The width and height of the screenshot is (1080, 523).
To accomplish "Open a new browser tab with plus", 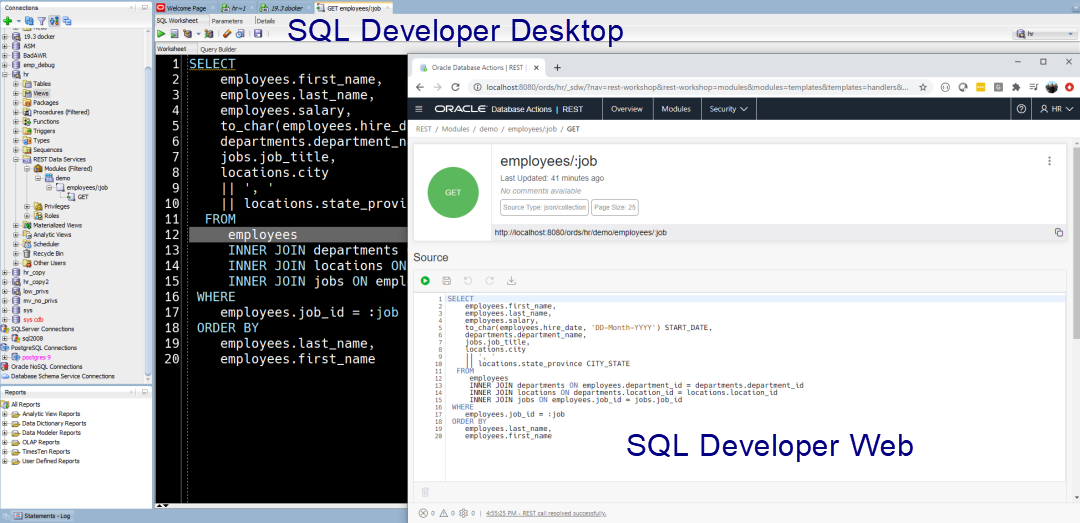I will click(x=557, y=68).
